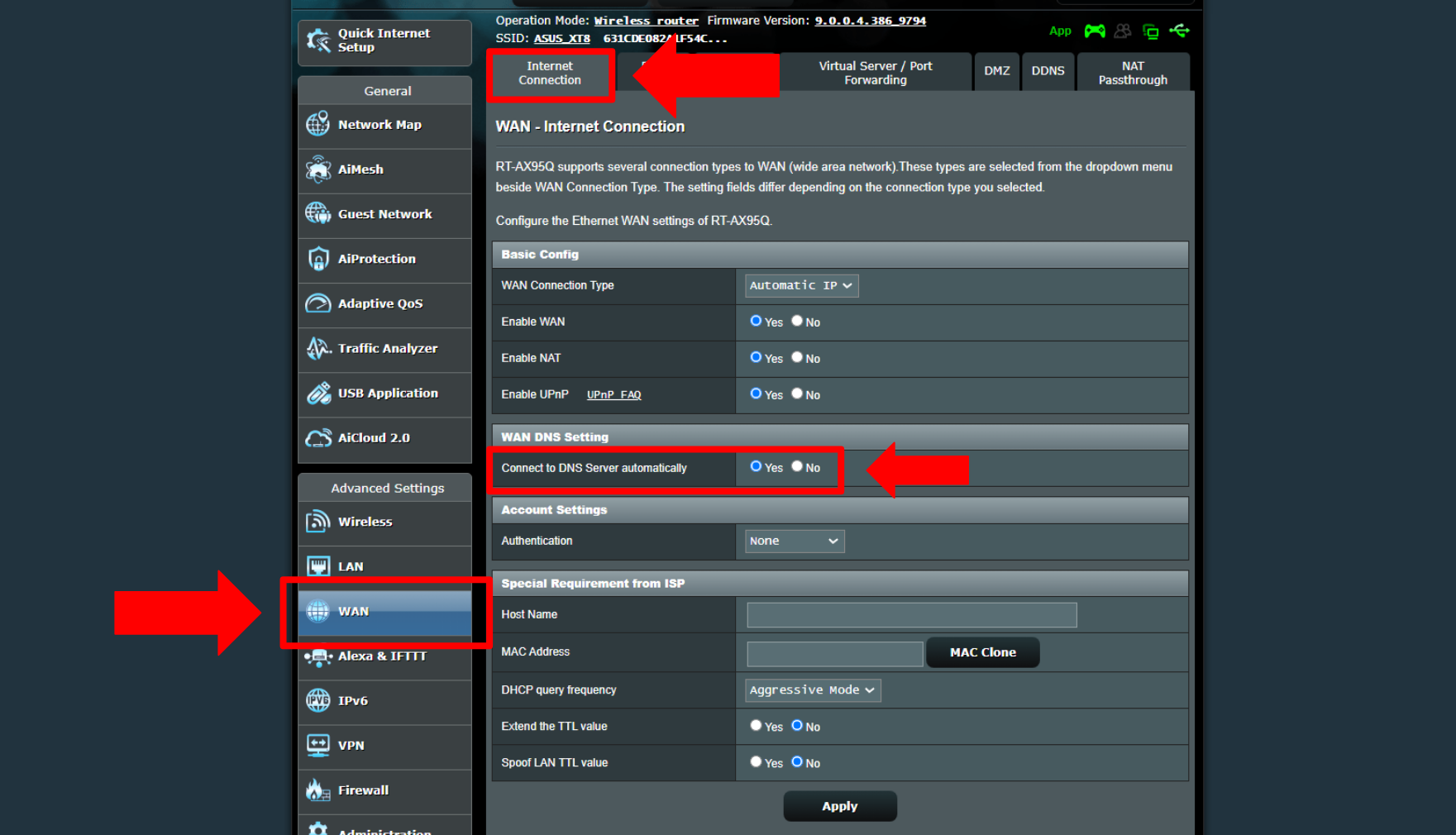Set Spoof LAN TTL value to Yes
Screen dimensions: 1456x835
pos(756,761)
